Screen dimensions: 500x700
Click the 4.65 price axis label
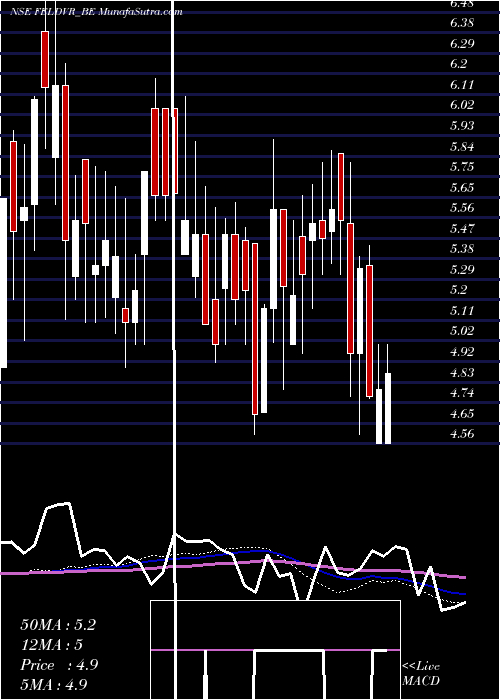point(462,413)
